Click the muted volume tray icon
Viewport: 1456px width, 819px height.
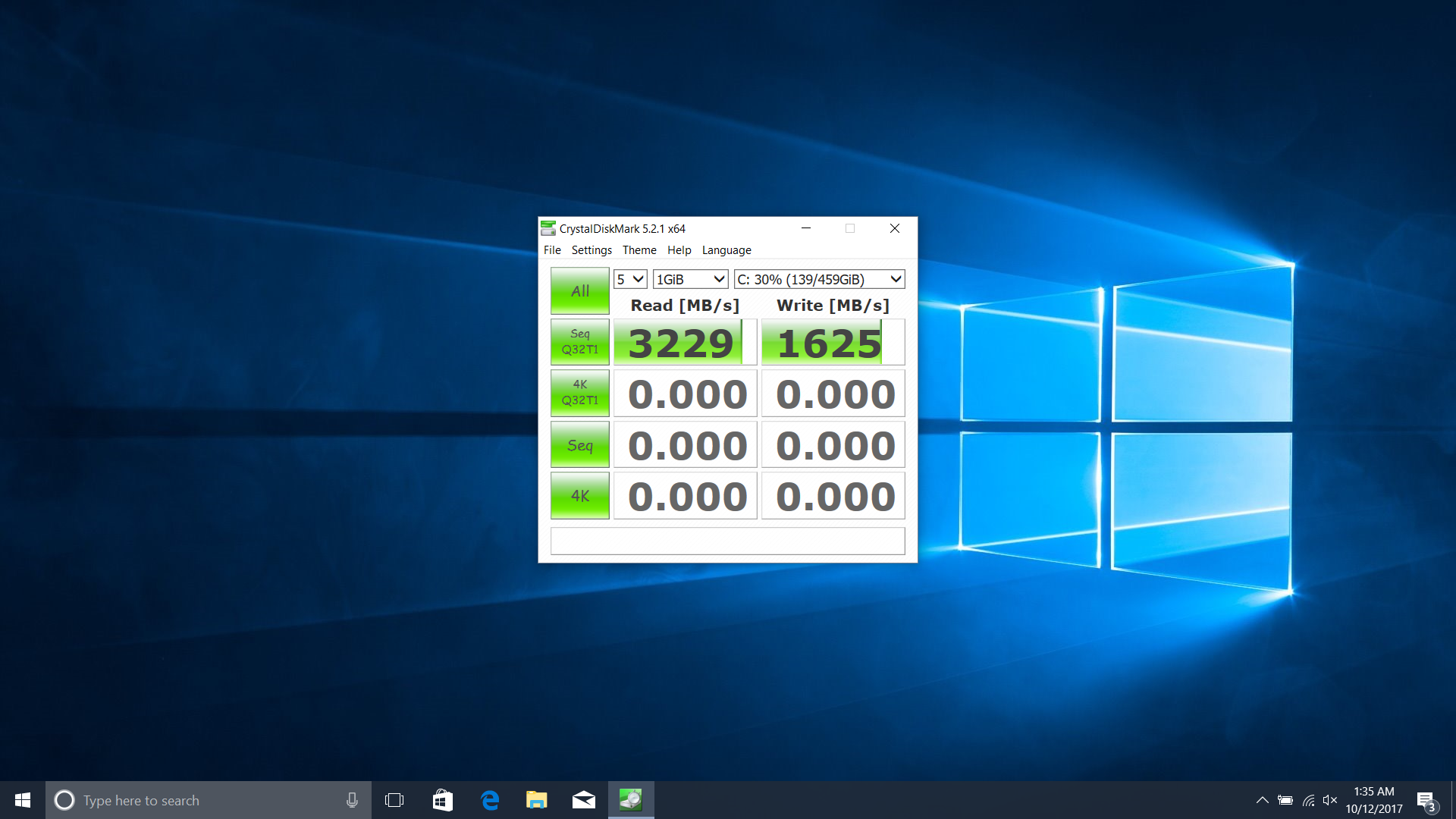(1329, 800)
